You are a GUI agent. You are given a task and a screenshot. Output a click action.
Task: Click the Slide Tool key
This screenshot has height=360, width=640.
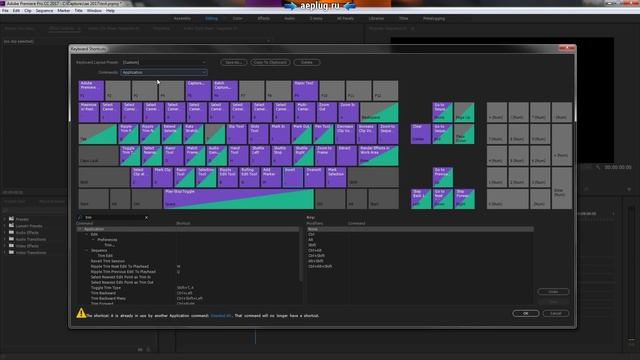(258, 134)
